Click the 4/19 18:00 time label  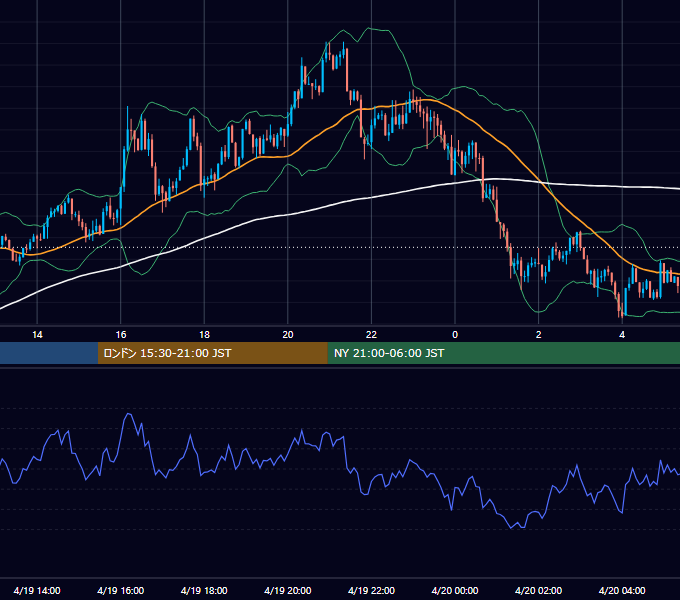(204, 590)
